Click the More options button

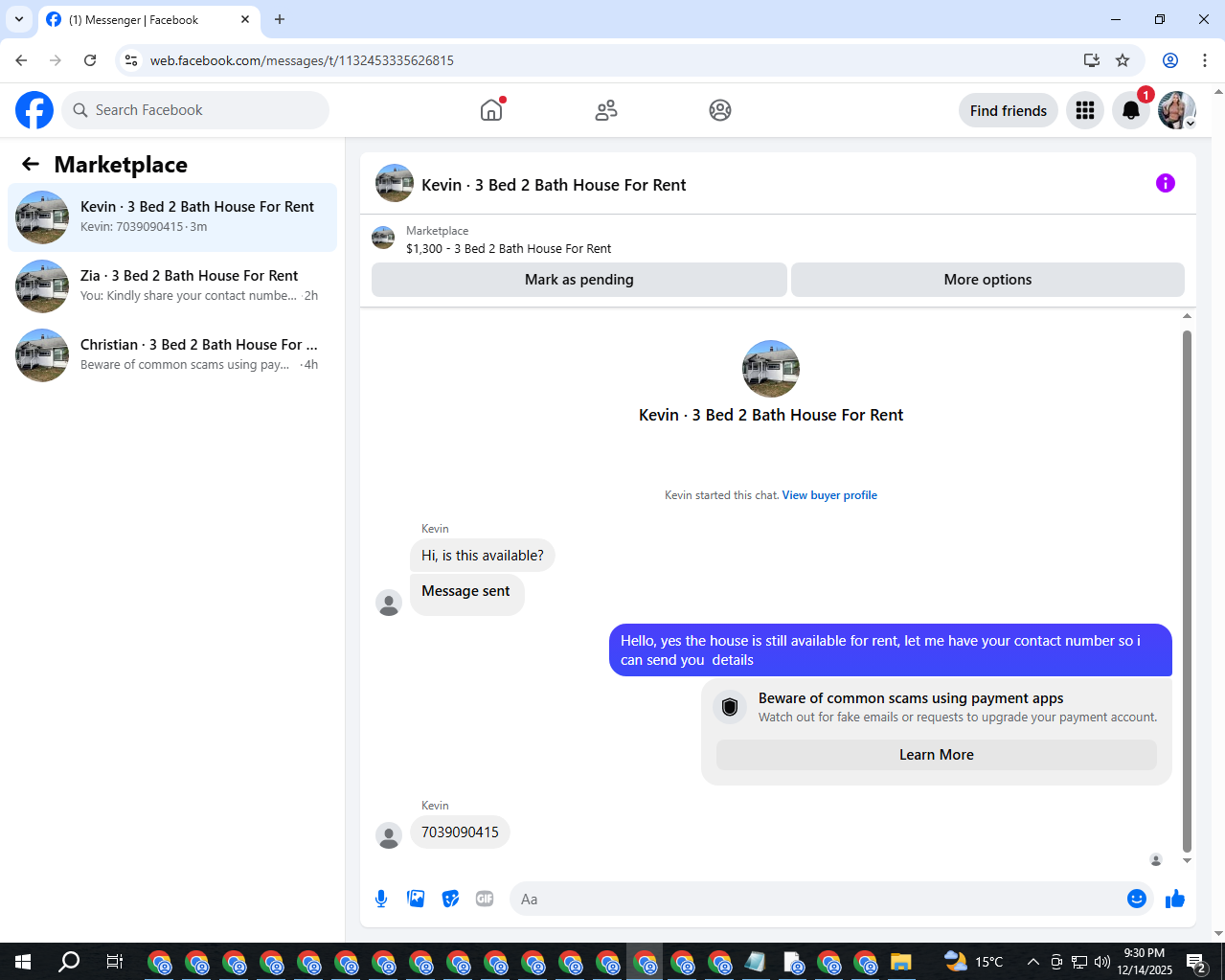(x=987, y=280)
